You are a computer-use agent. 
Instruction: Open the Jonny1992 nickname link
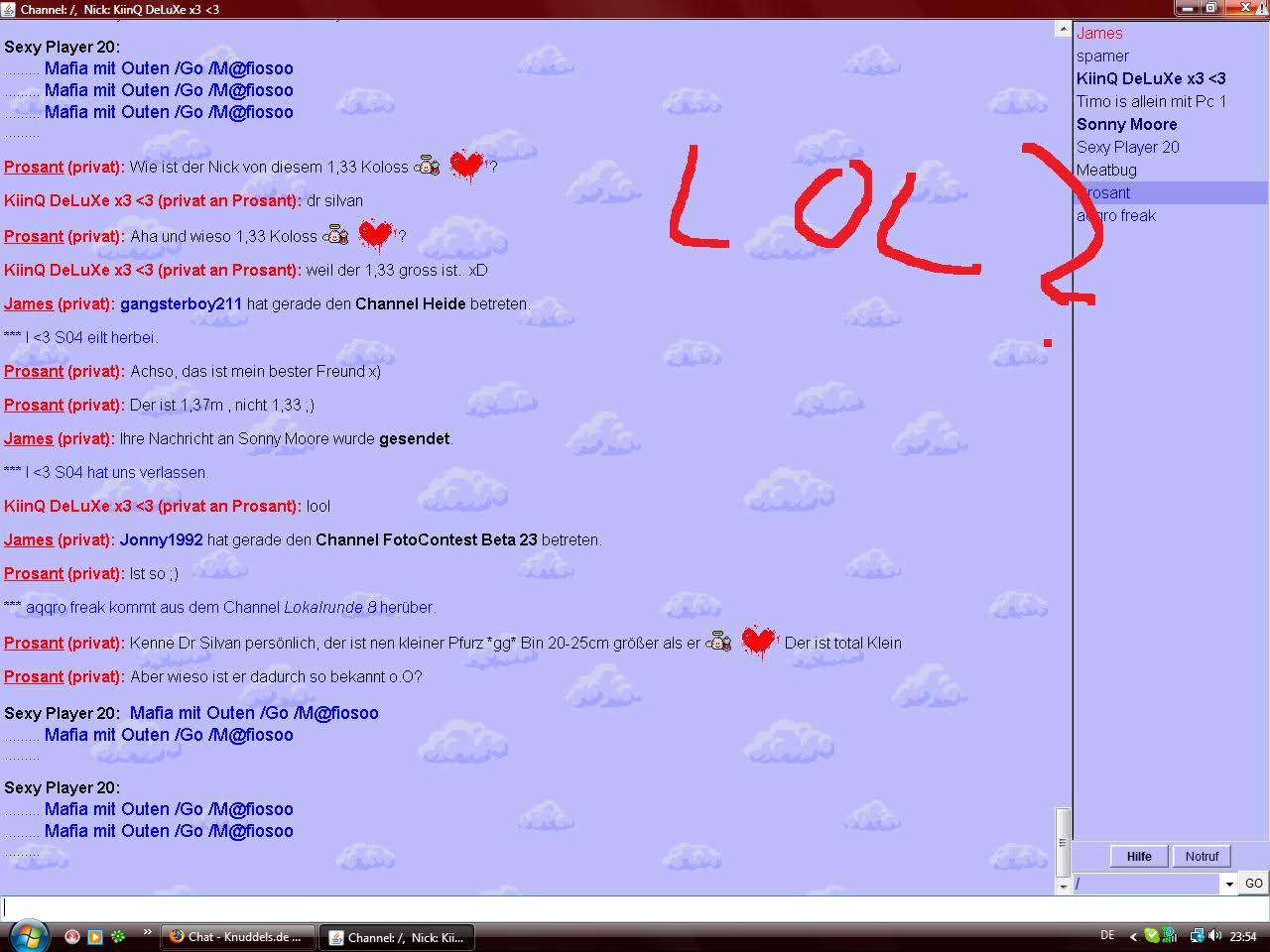161,540
